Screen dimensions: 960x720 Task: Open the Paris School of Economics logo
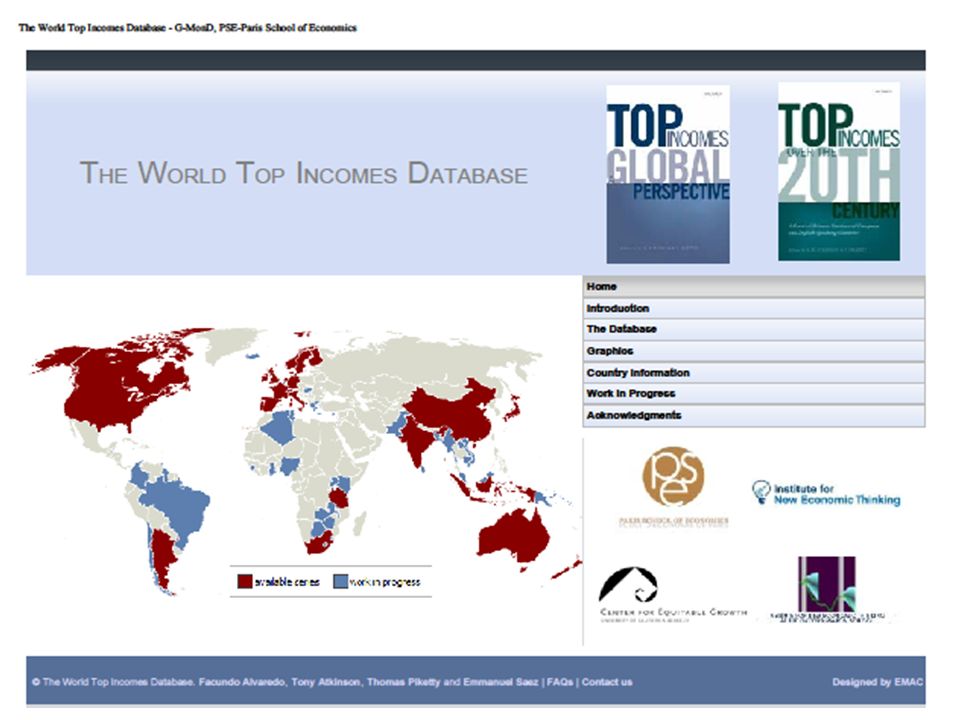click(673, 487)
